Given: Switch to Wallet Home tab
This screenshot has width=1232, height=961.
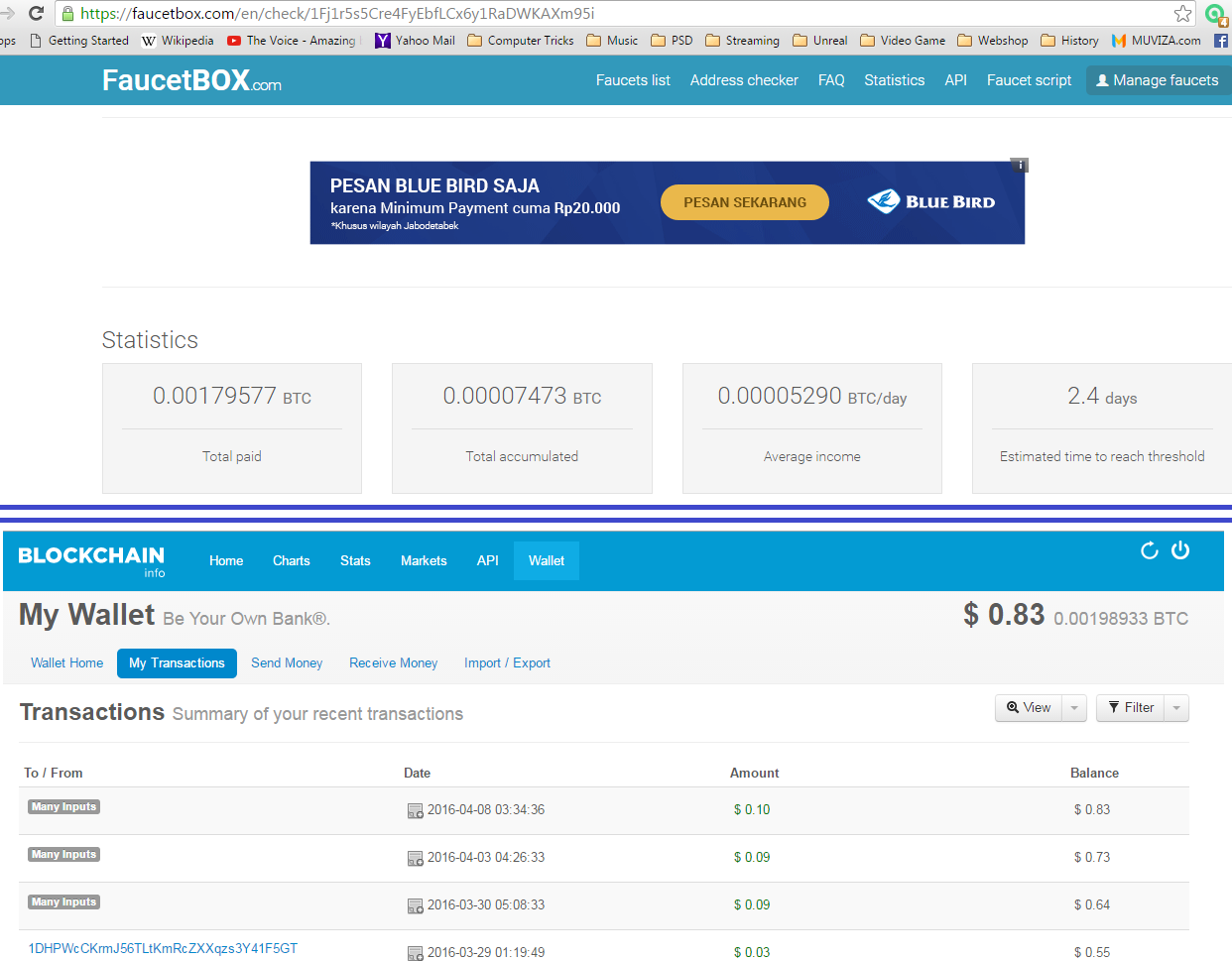Looking at the screenshot, I should pos(66,663).
